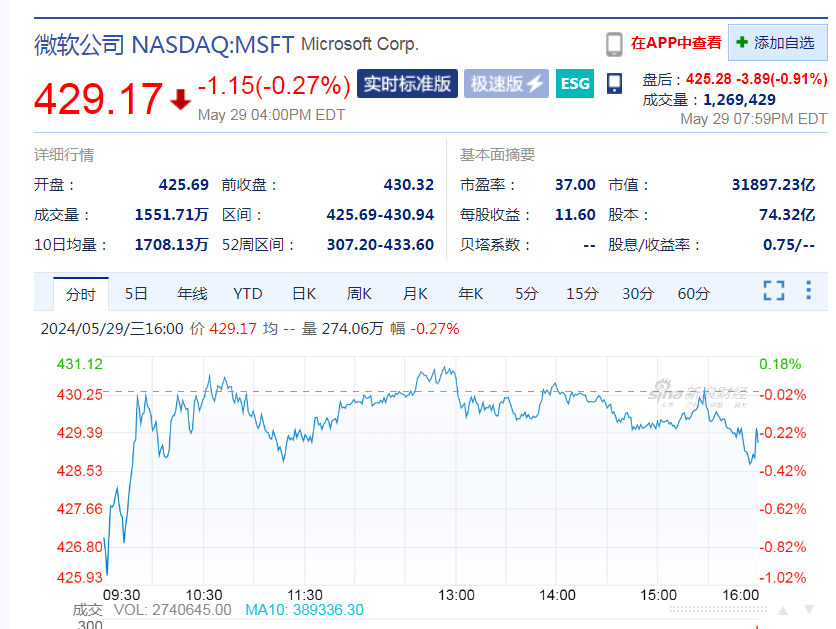
Task: Click the 成交量 value 1551.71万
Action: click(171, 215)
